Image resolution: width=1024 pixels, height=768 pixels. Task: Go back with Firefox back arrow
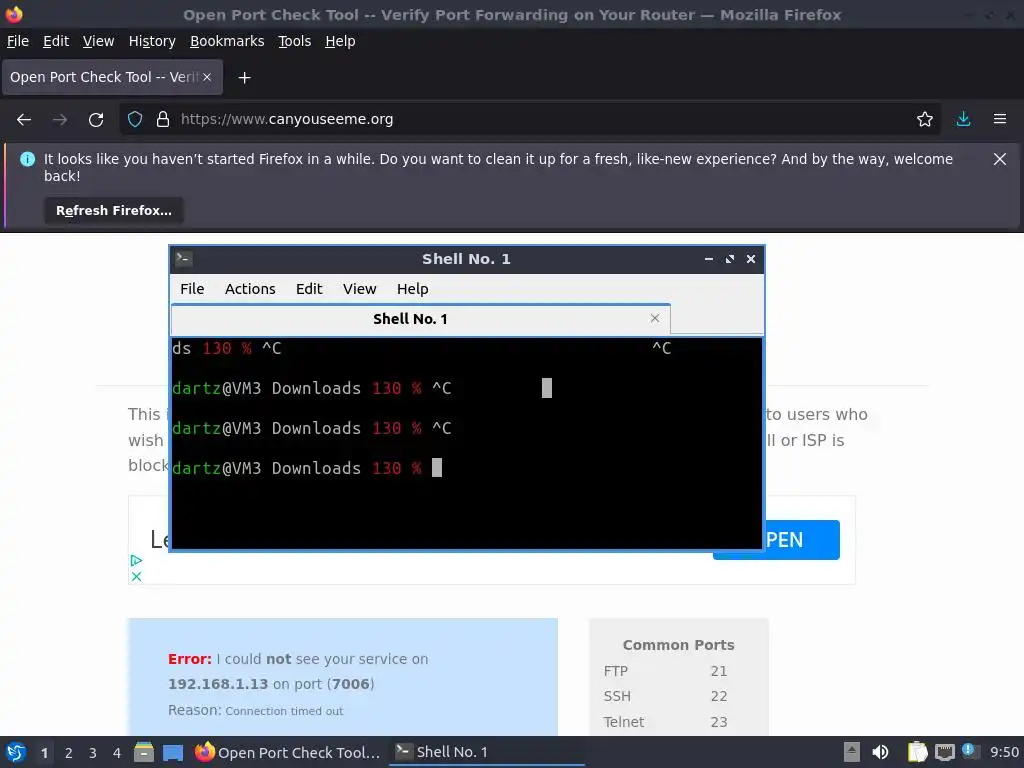tap(24, 120)
